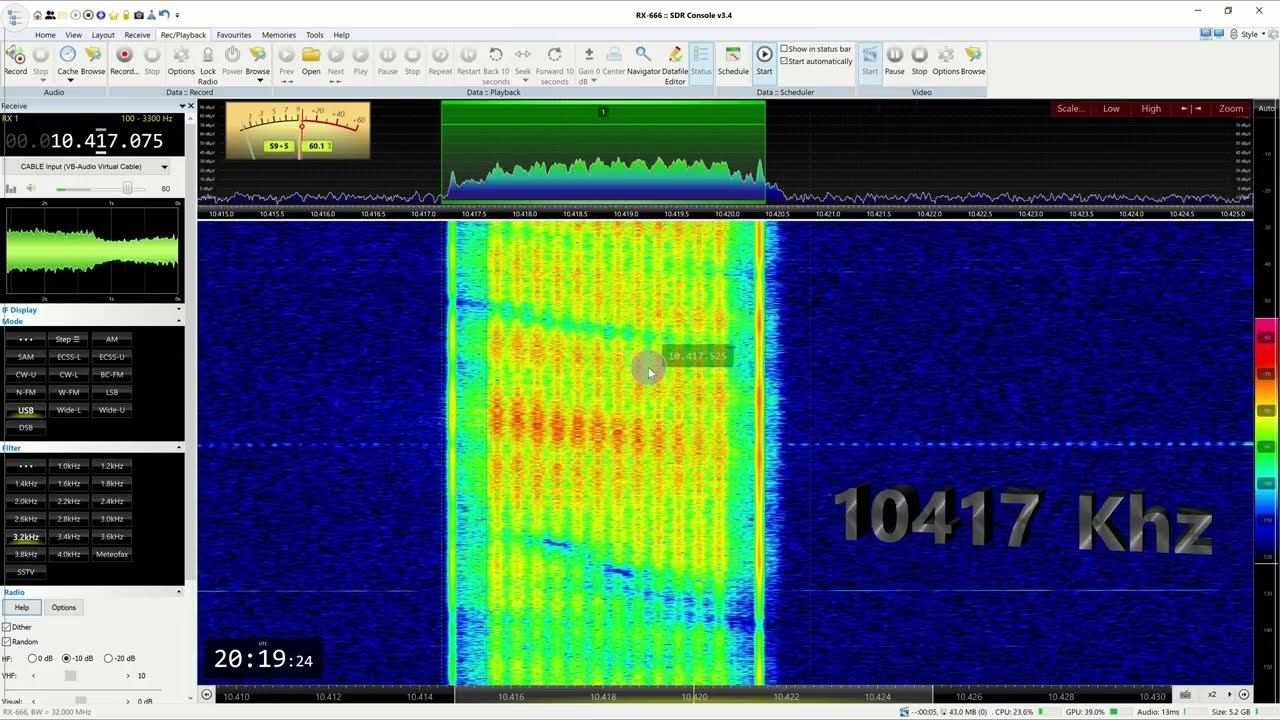Viewport: 1280px width, 720px height.
Task: Open the Favourites ribbon tab
Action: click(234, 35)
